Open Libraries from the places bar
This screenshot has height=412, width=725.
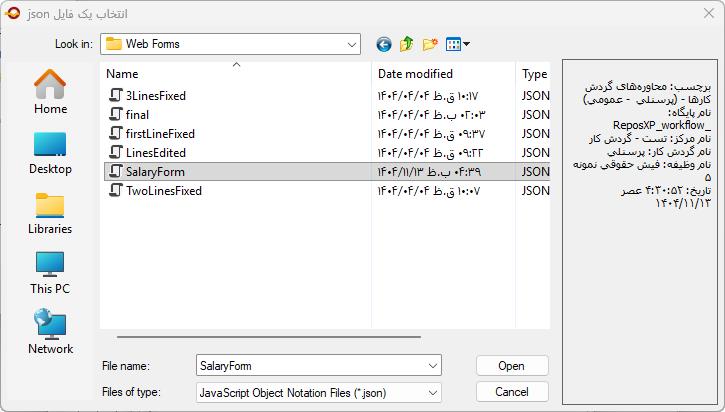(50, 212)
